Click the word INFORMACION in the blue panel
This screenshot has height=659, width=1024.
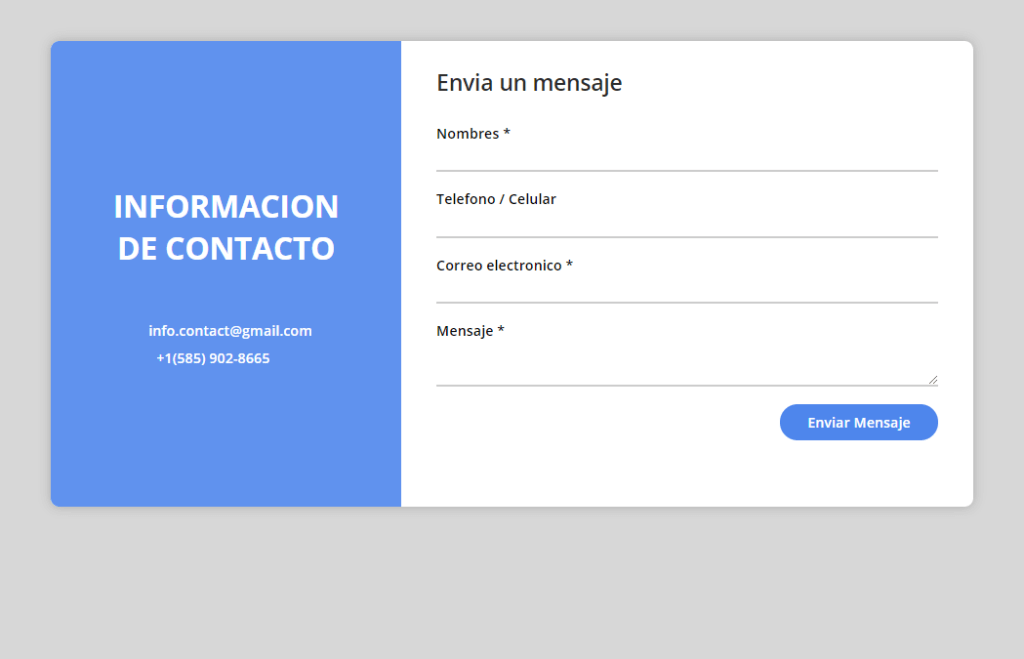pyautogui.click(x=226, y=207)
